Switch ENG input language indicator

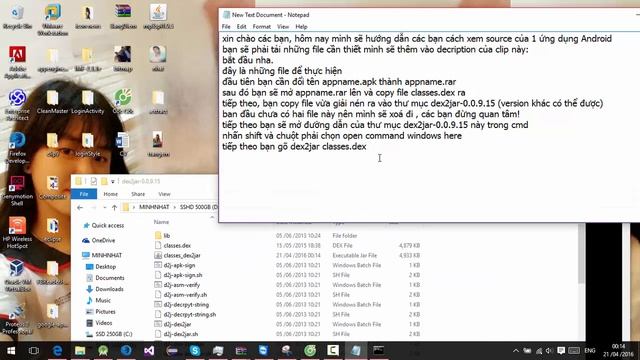589,351
